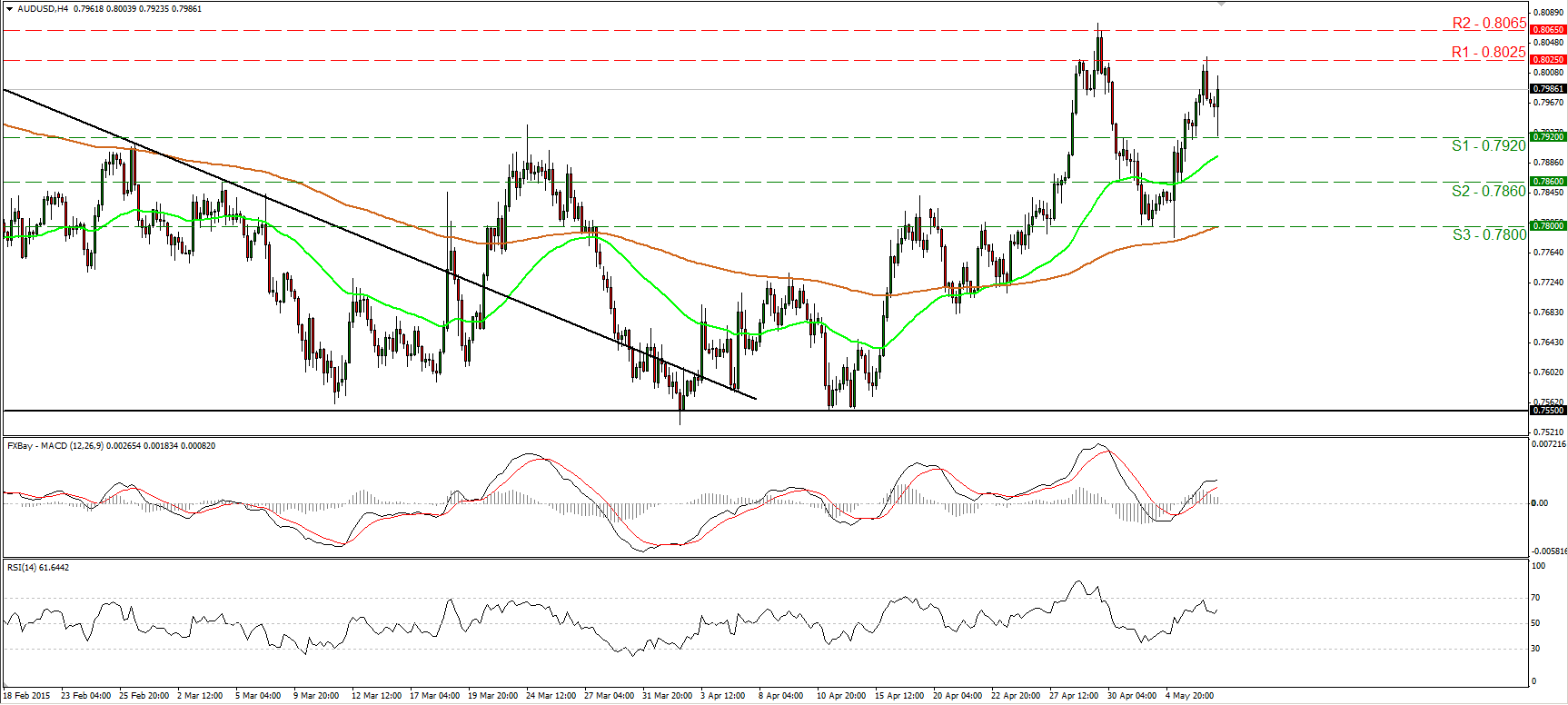Click the 4 May 20:00 time label
Screen dimensions: 1568x705
pos(1189,696)
